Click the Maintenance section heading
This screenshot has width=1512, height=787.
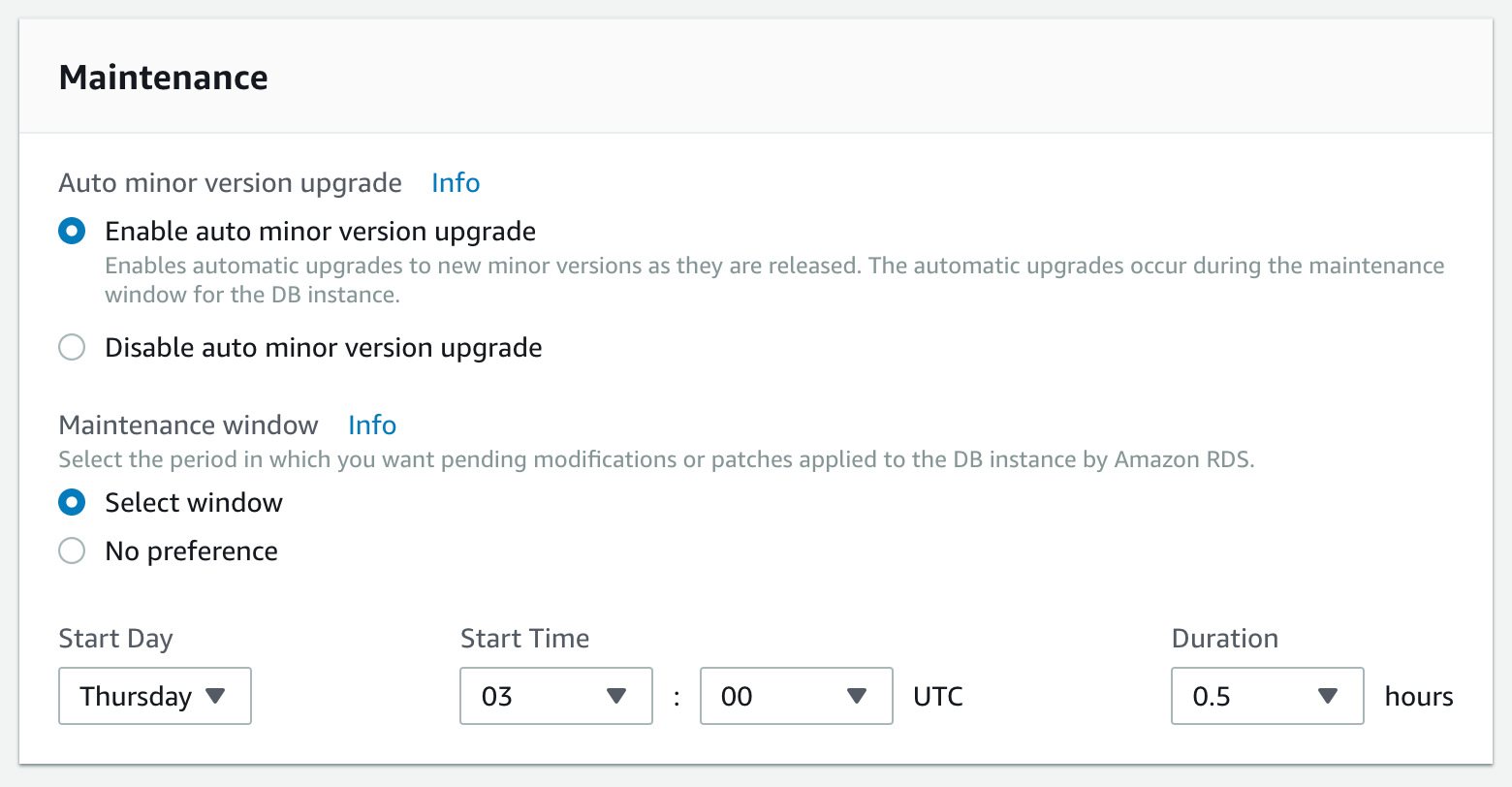(x=164, y=78)
